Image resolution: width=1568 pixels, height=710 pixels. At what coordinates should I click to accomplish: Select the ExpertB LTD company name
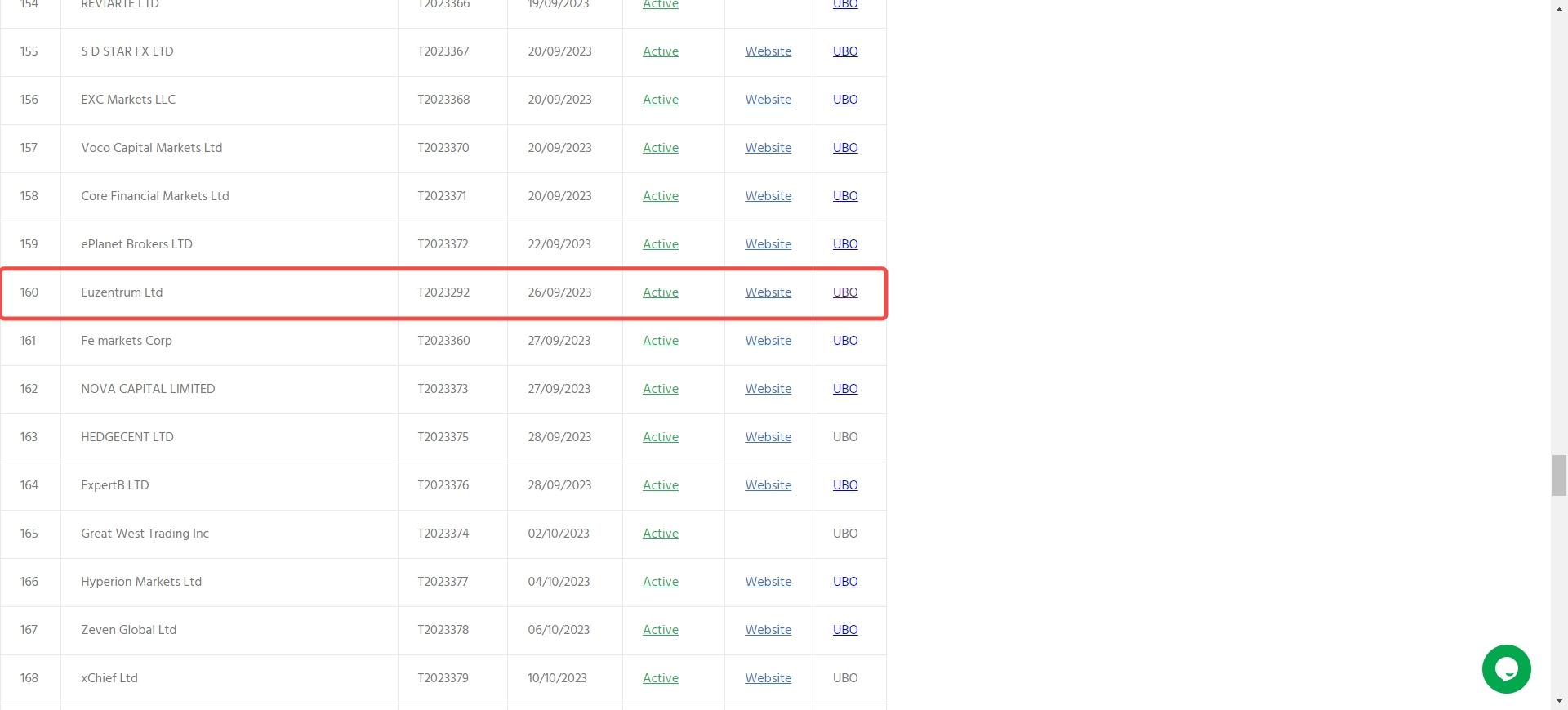[114, 485]
